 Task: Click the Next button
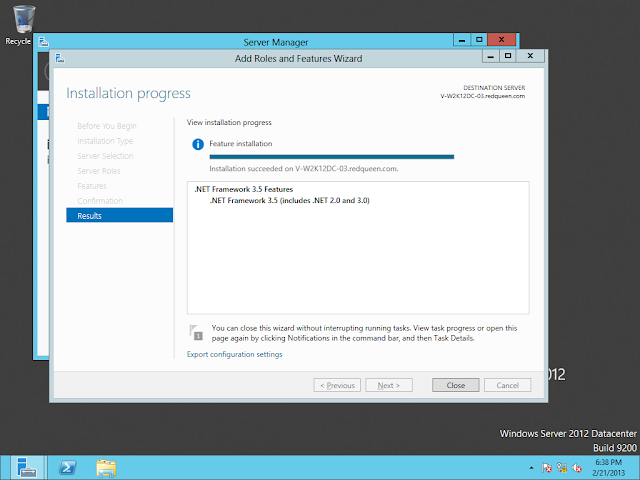coord(389,385)
